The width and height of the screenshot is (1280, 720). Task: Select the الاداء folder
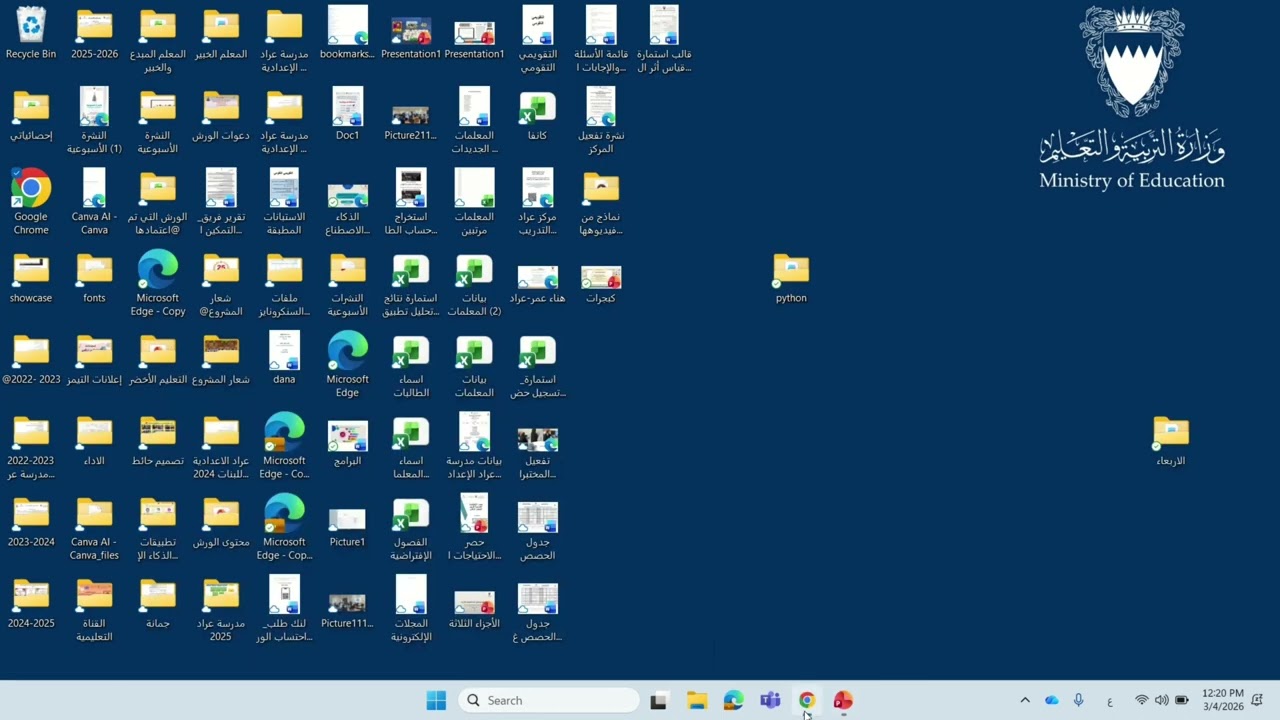[x=94, y=440]
